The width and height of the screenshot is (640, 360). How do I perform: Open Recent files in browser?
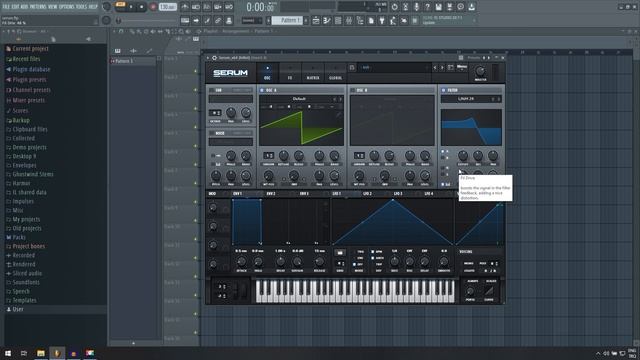point(26,59)
